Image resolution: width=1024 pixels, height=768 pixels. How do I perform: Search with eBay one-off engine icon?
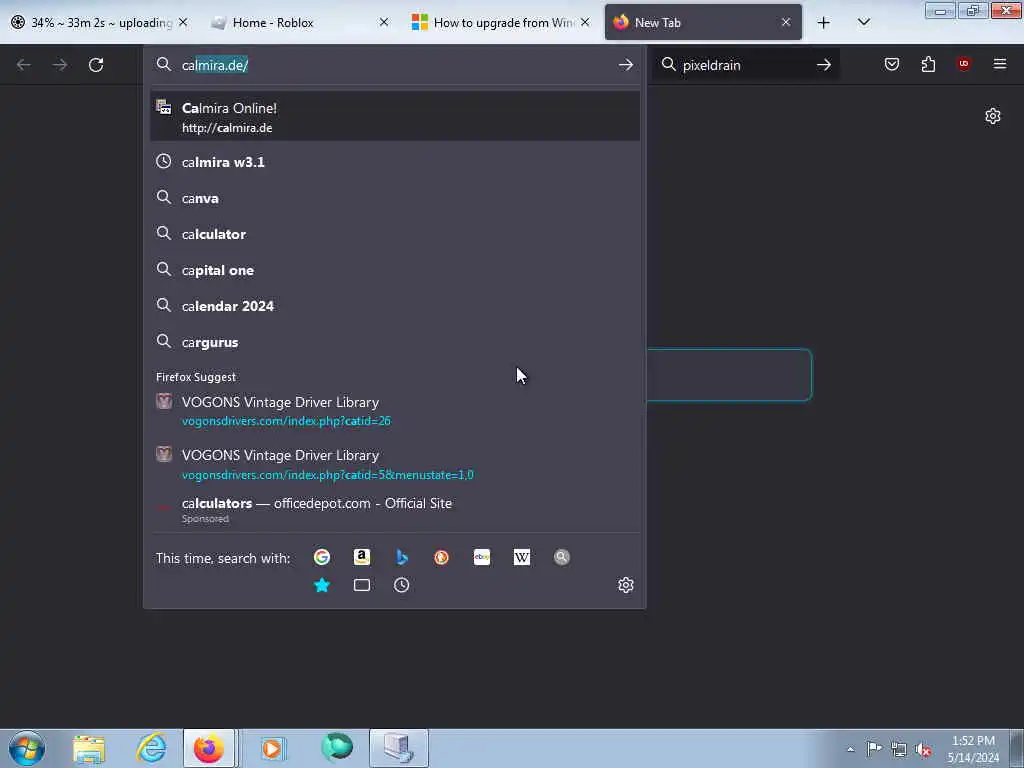[482, 557]
